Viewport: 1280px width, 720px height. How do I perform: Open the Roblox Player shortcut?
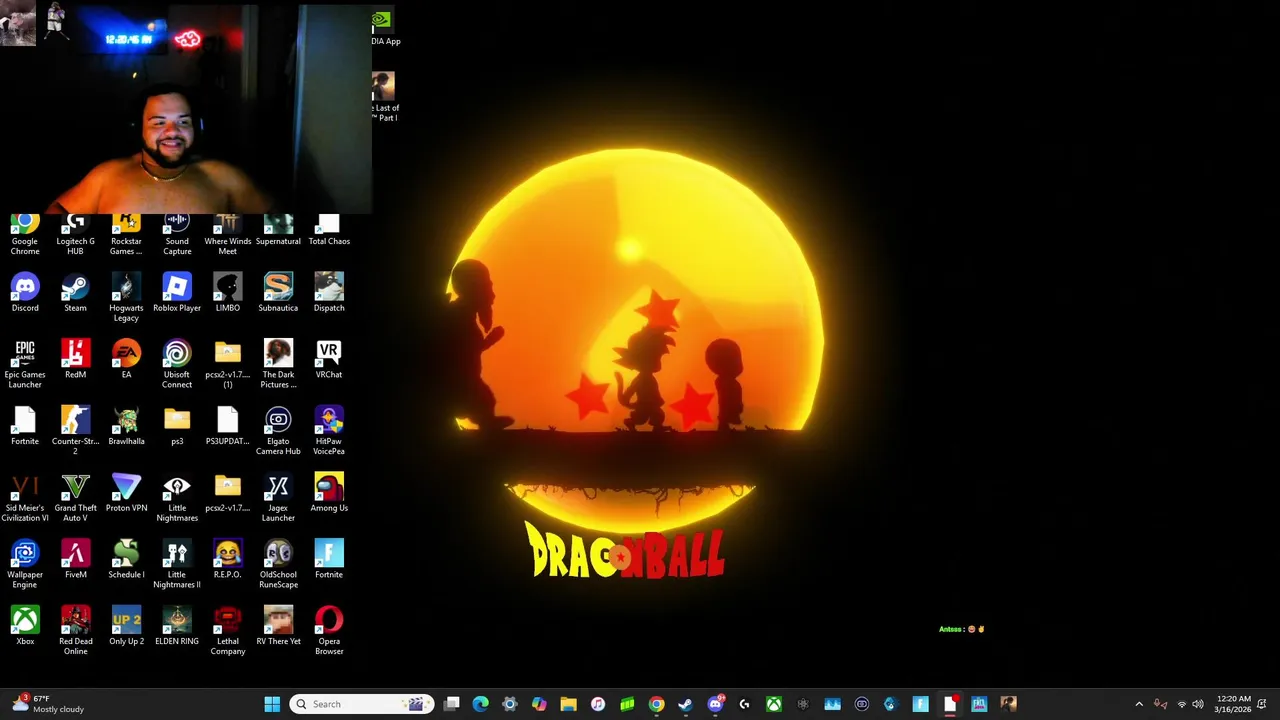(x=177, y=293)
